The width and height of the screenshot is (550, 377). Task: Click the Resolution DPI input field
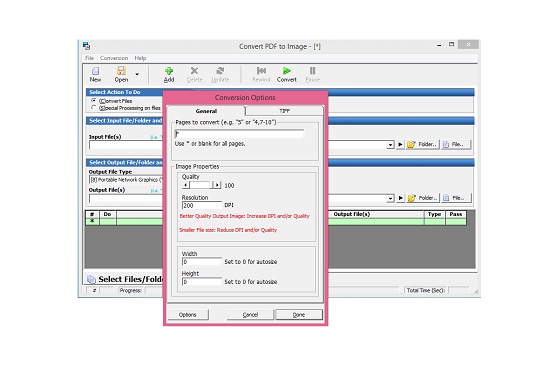coord(202,206)
